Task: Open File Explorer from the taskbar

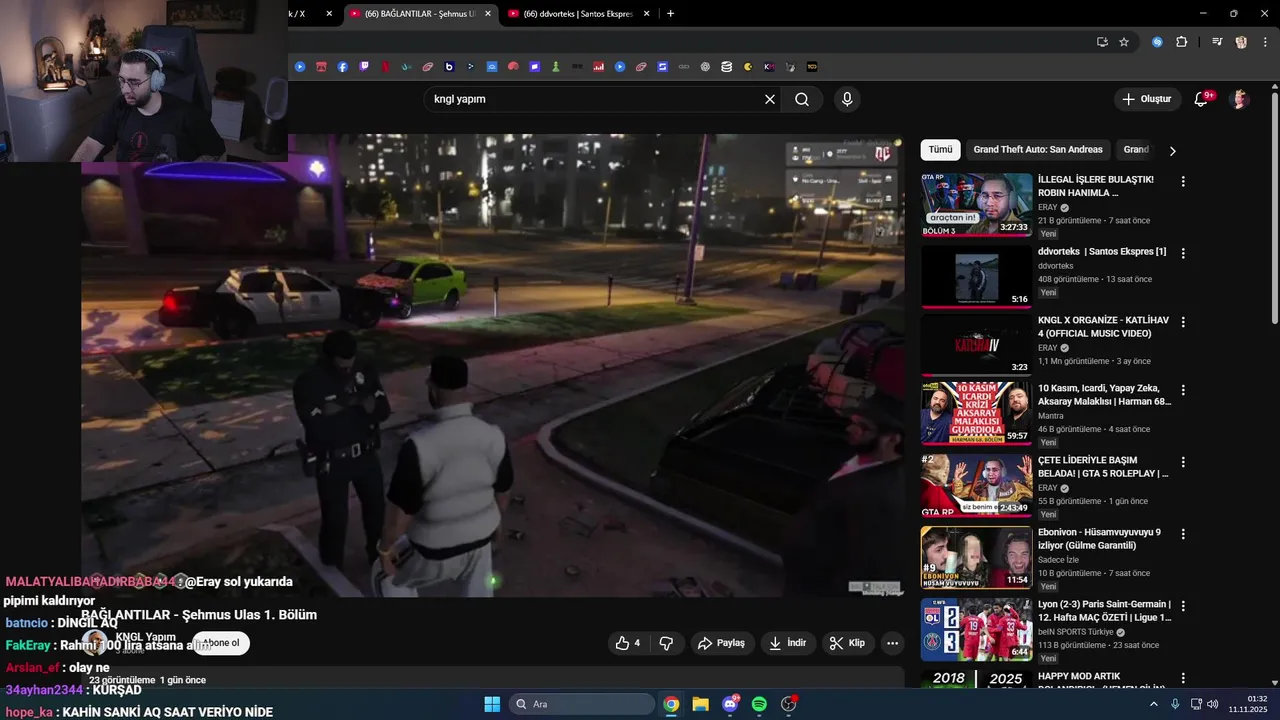Action: [700, 704]
